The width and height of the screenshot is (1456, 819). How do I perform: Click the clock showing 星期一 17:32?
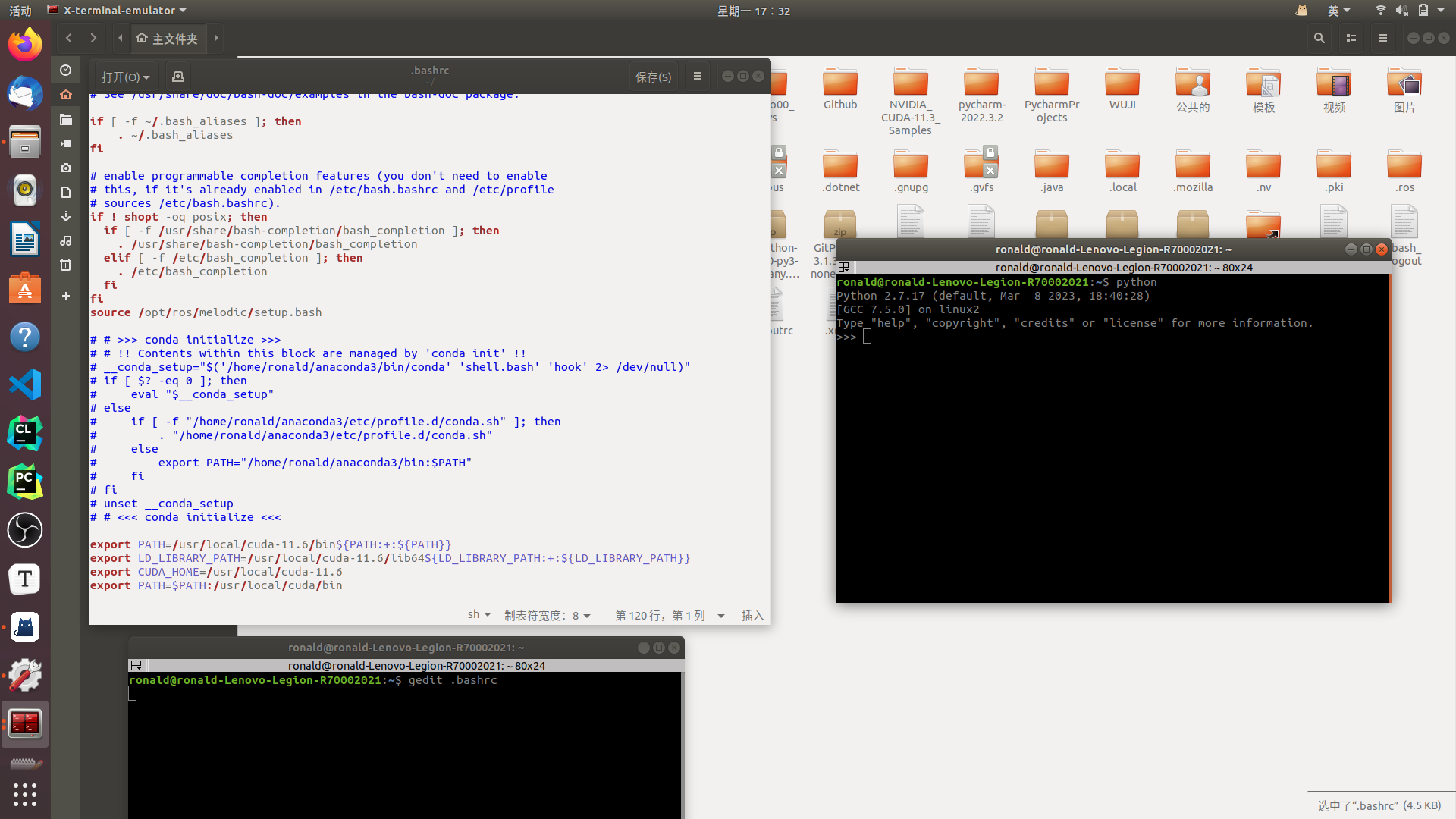point(753,11)
